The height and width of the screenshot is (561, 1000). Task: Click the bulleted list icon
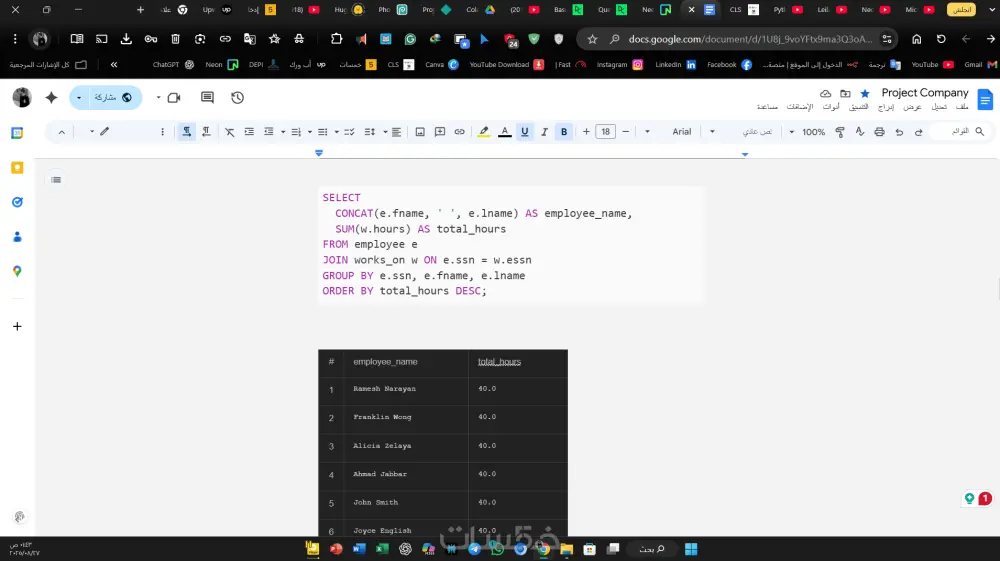[x=323, y=132]
